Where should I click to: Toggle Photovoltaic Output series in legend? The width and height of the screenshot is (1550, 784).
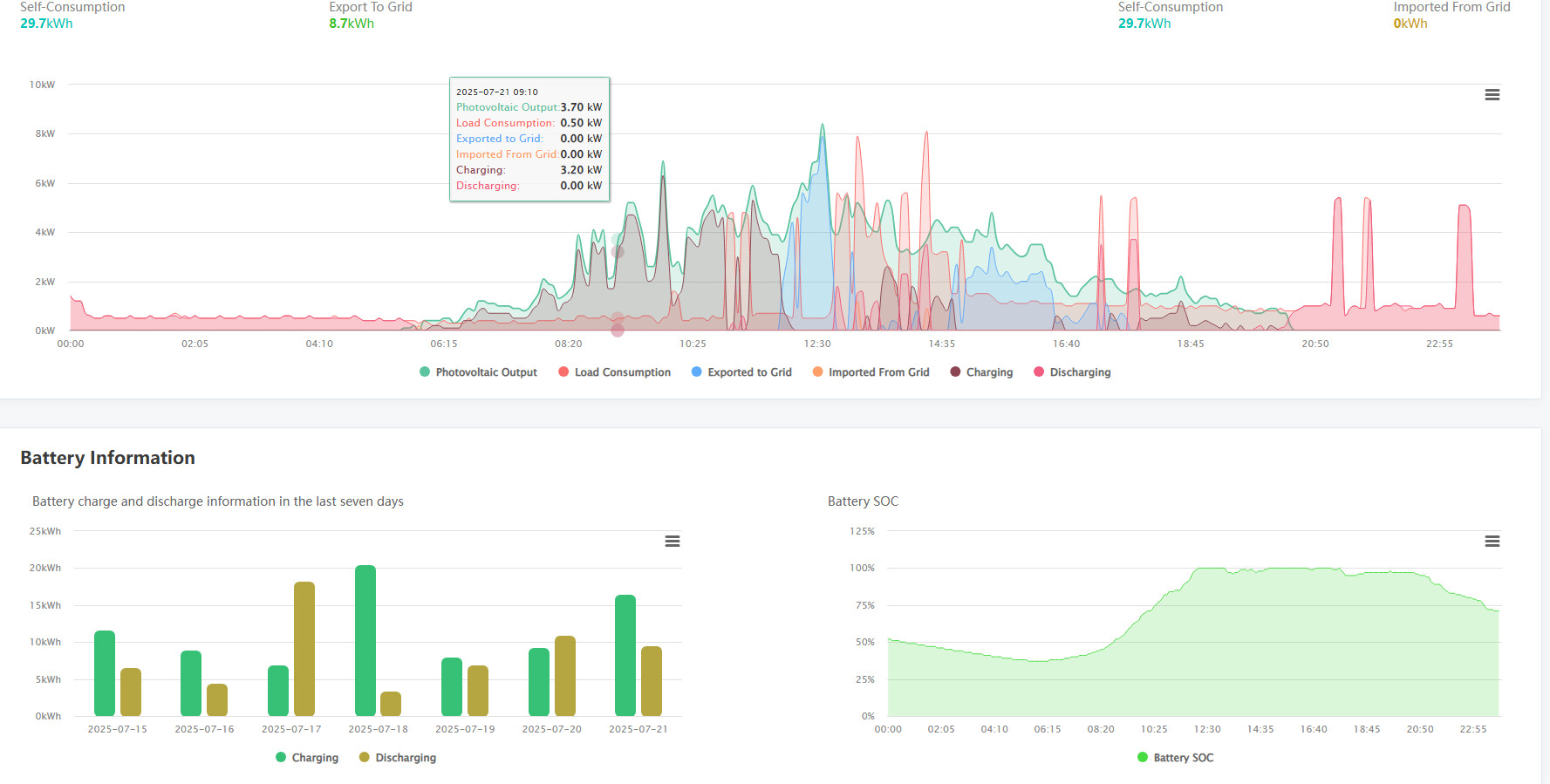pyautogui.click(x=486, y=372)
